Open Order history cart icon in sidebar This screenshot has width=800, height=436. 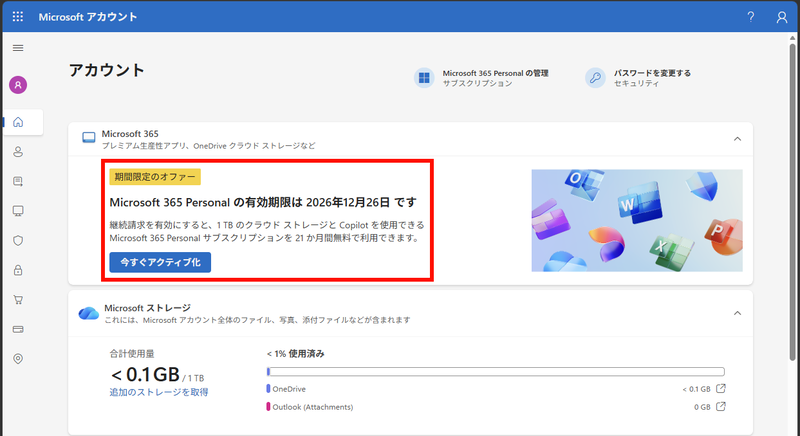18,300
